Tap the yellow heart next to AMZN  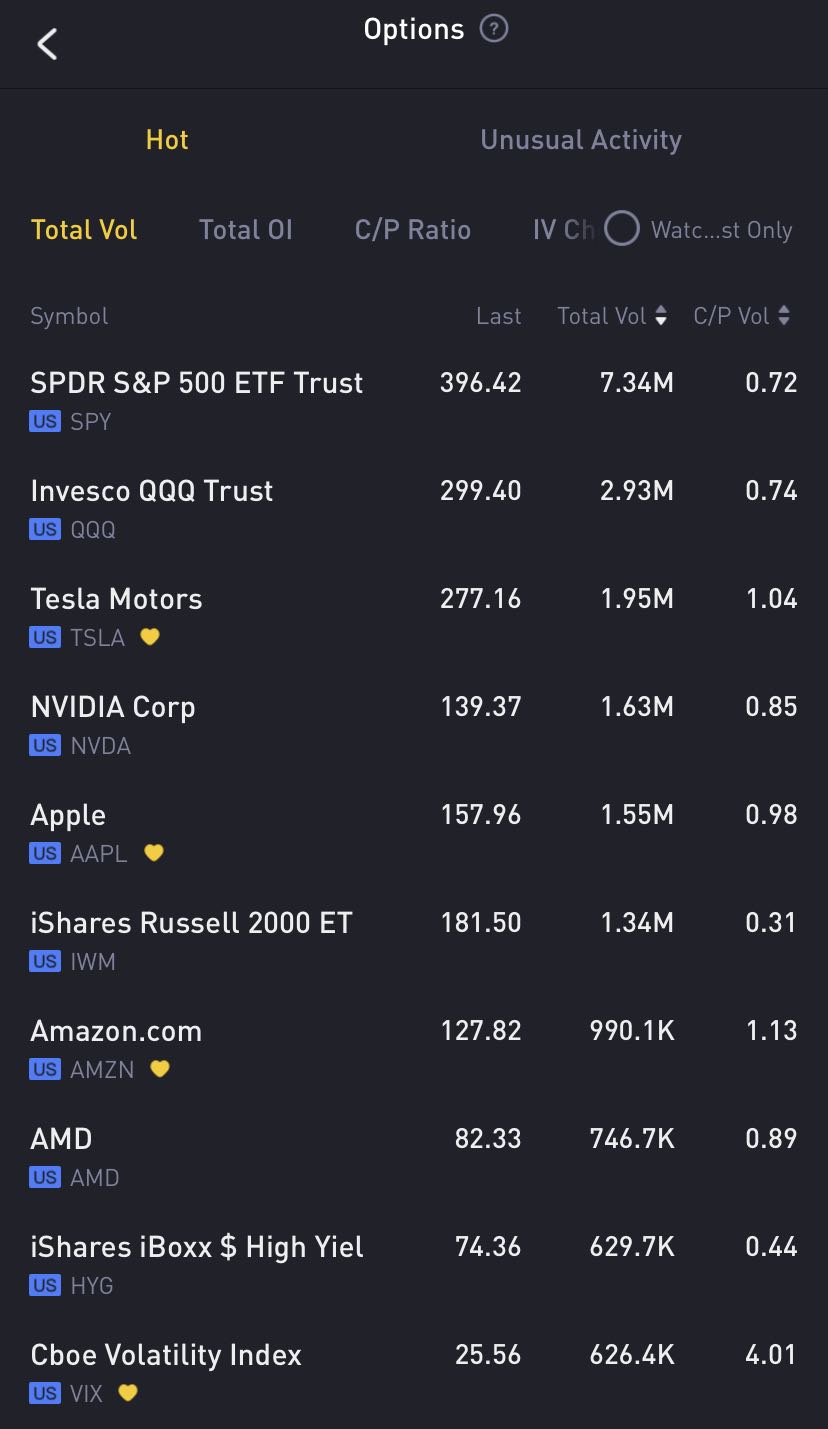[159, 1068]
